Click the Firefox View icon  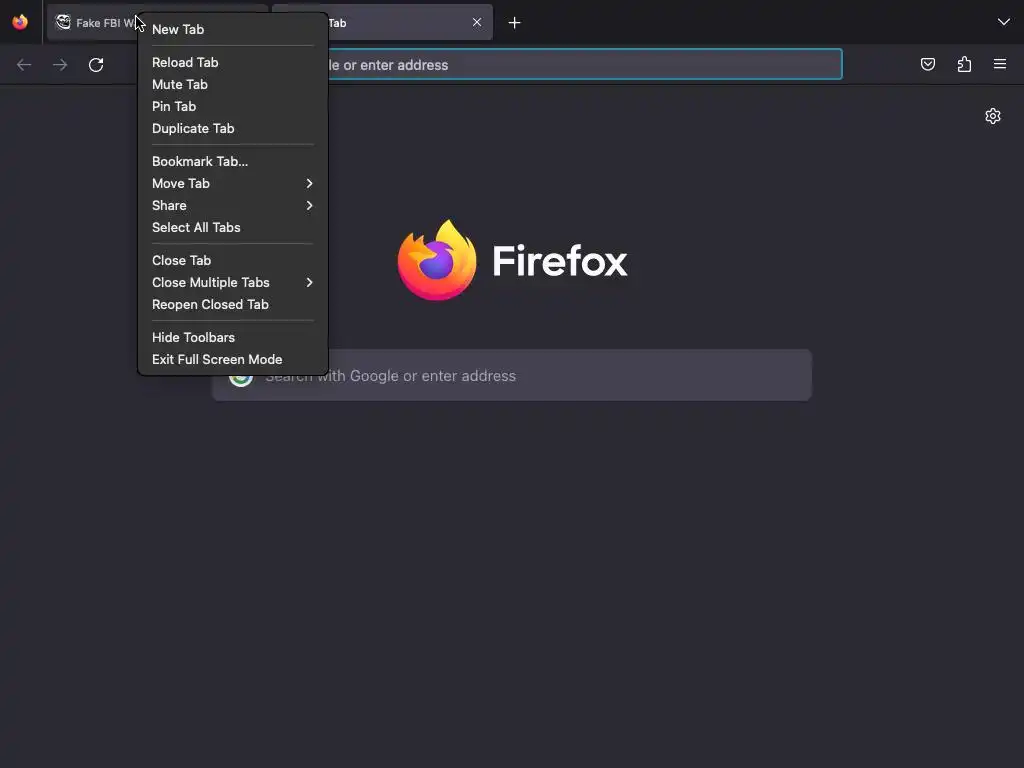(x=20, y=22)
